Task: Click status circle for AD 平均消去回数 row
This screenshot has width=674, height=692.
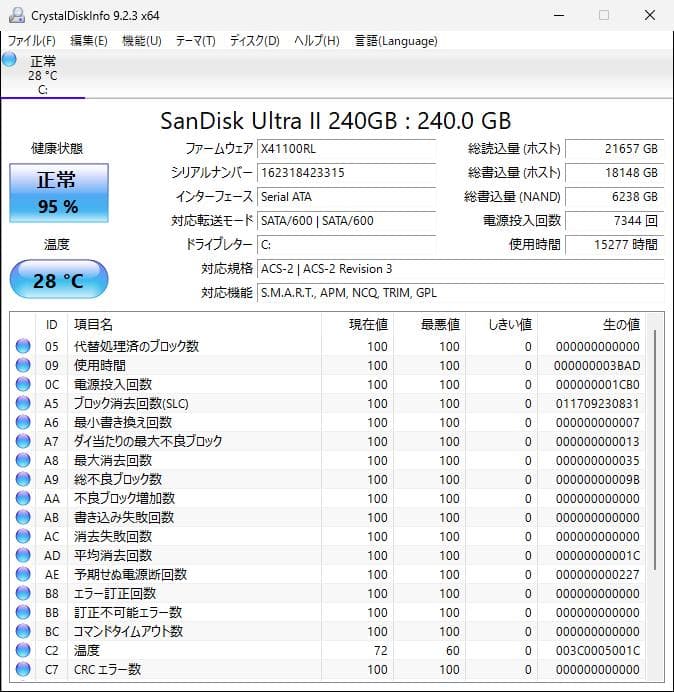Action: pyautogui.click(x=23, y=555)
